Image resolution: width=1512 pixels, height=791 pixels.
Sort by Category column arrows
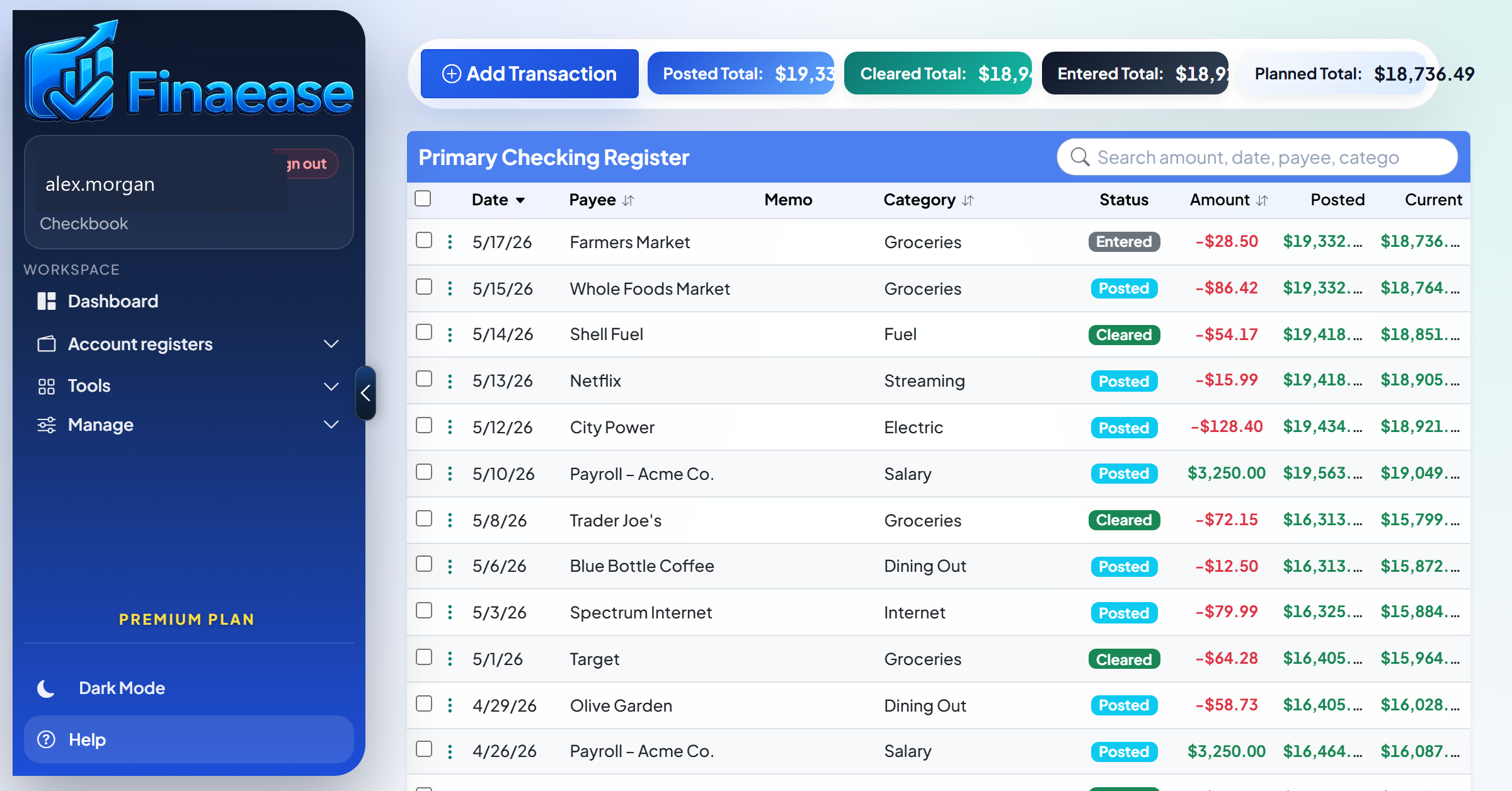(x=968, y=200)
